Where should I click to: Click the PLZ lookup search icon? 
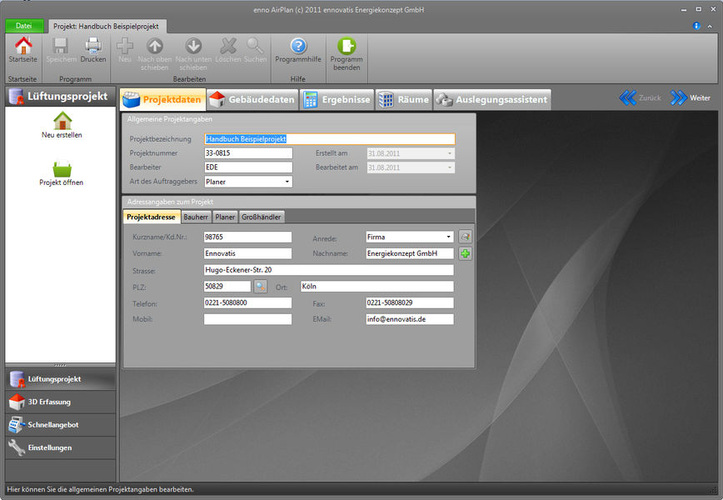(261, 287)
